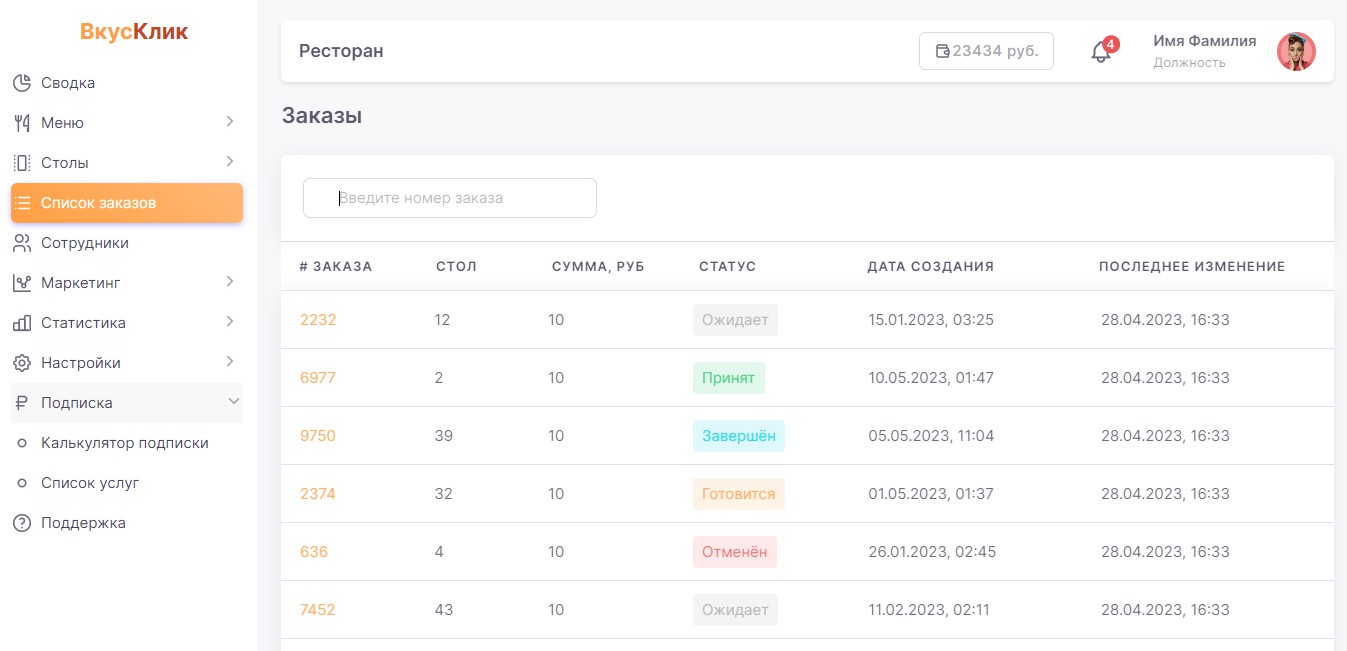1347x651 pixels.
Task: Click the Меню fork and knife icon
Action: pyautogui.click(x=22, y=123)
